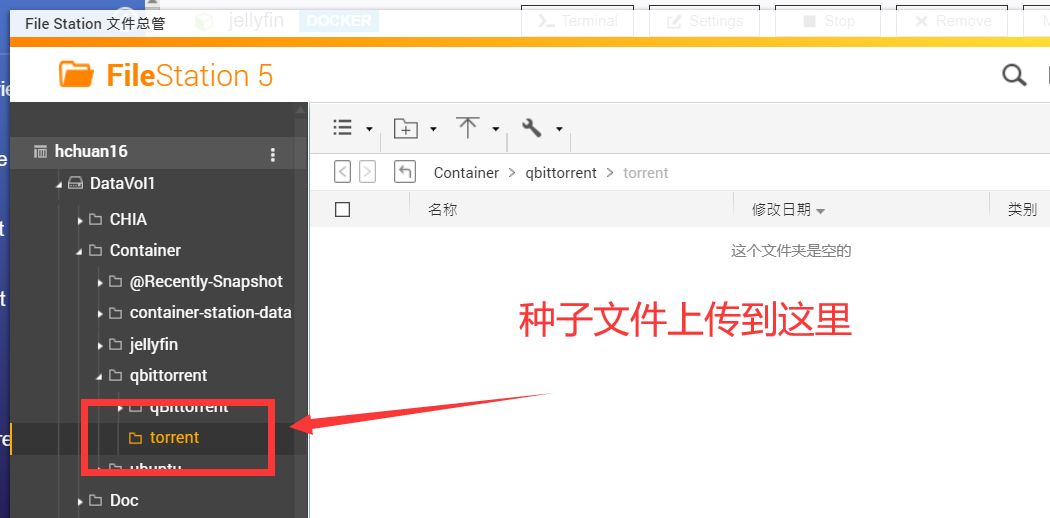Click torrent in the breadcrumb path

point(646,173)
